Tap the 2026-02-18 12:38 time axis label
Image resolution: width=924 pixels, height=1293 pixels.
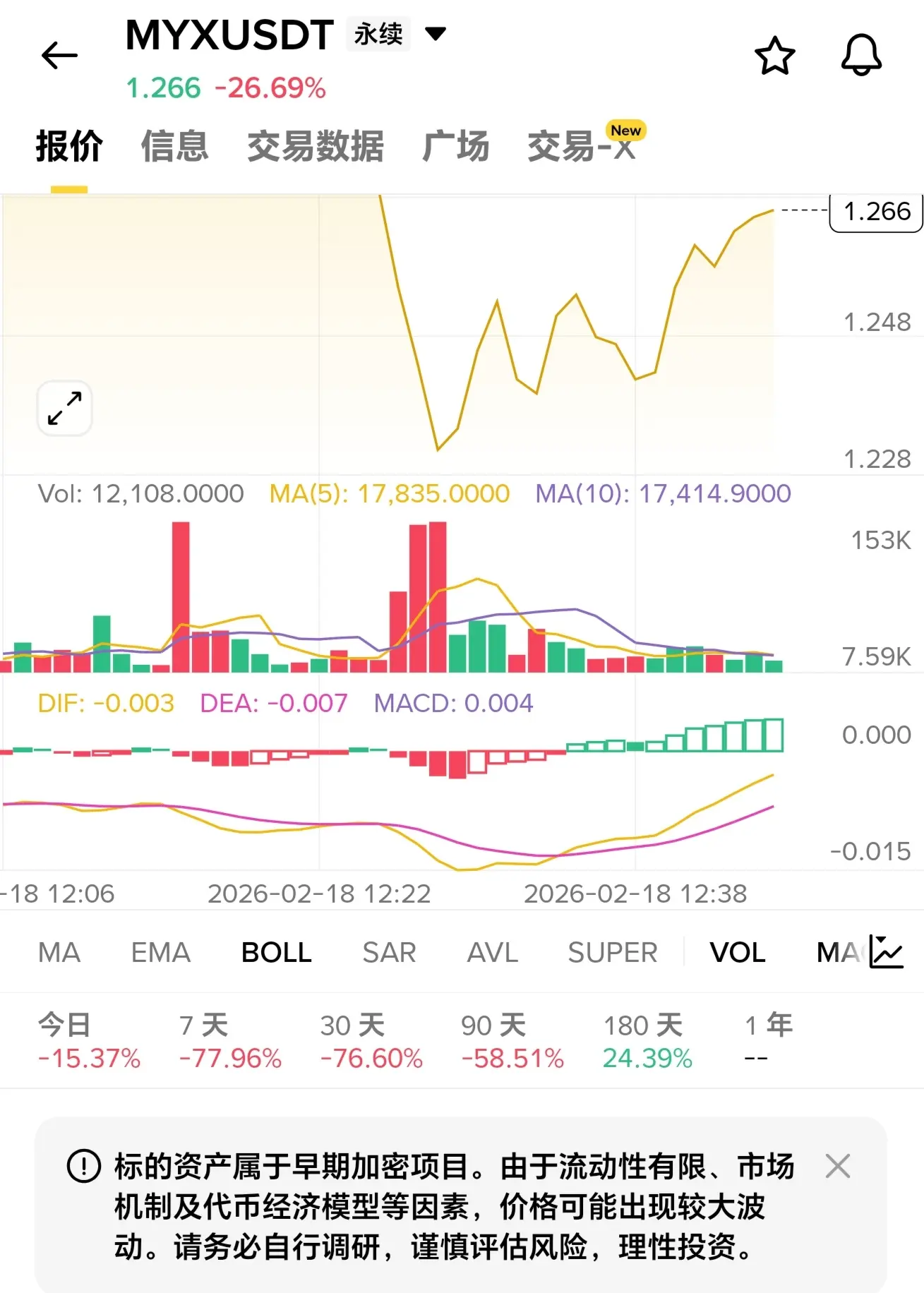(635, 894)
